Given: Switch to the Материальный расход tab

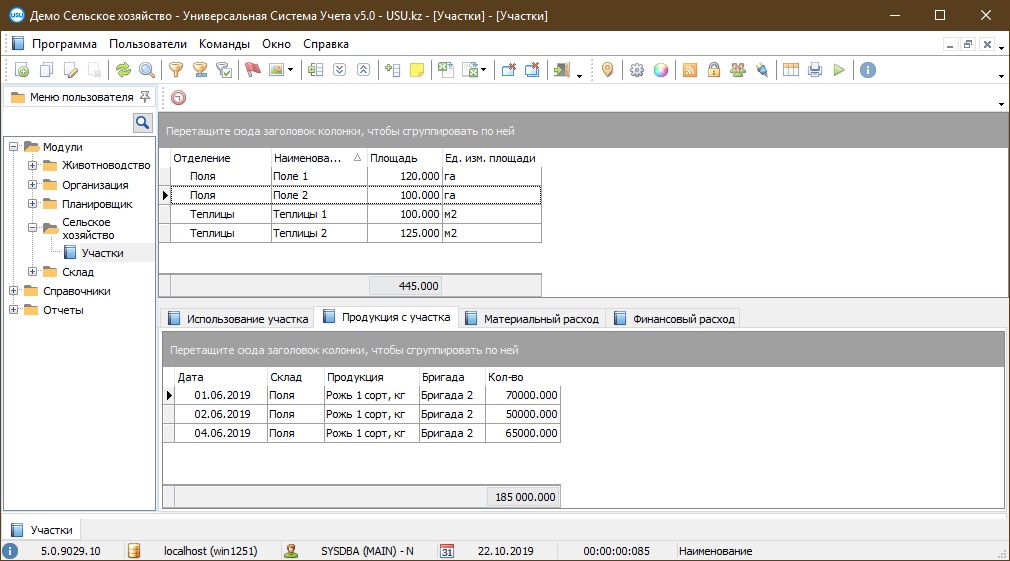Looking at the screenshot, I should pos(540,319).
